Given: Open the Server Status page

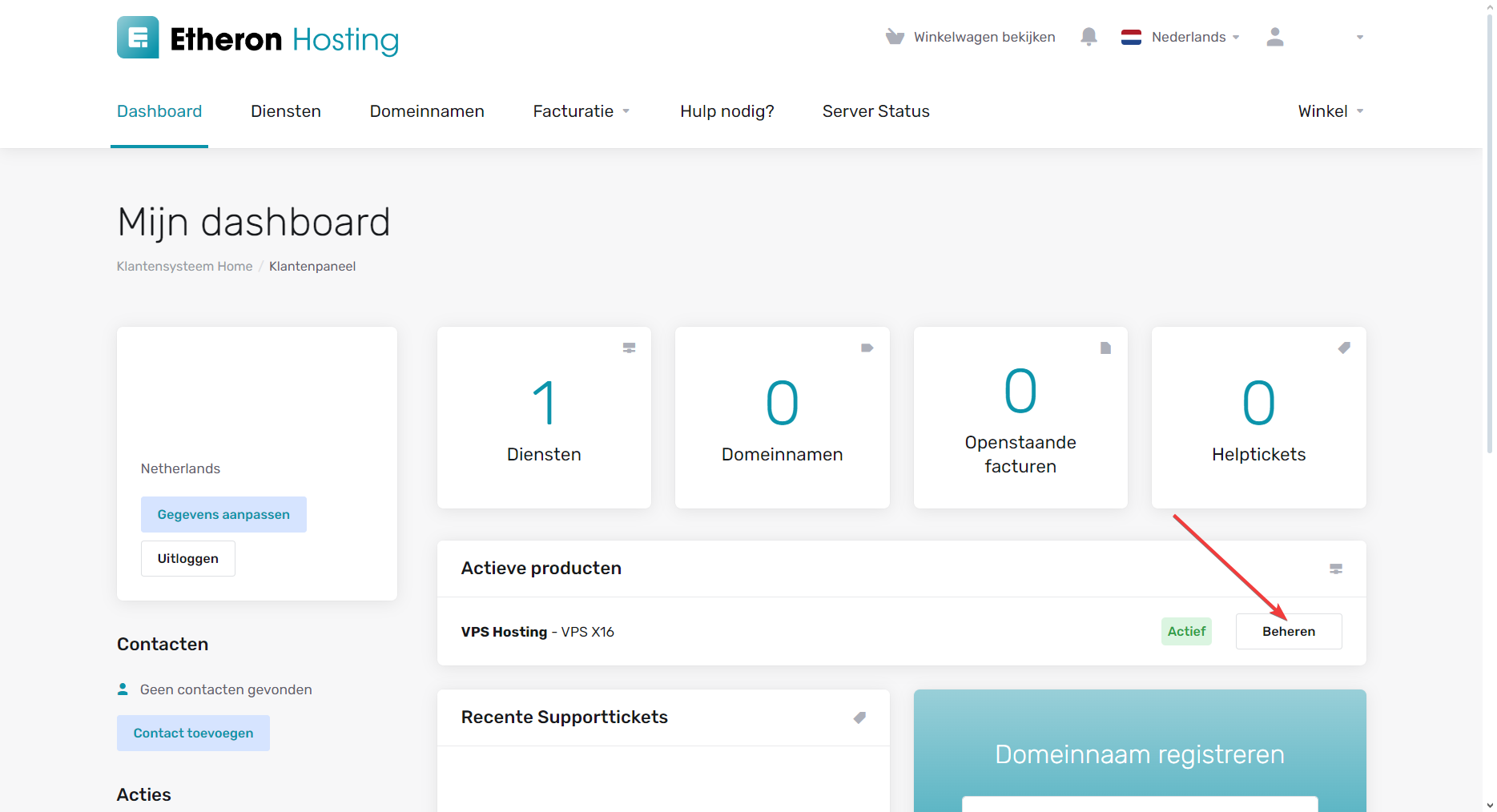Looking at the screenshot, I should click(x=875, y=111).
